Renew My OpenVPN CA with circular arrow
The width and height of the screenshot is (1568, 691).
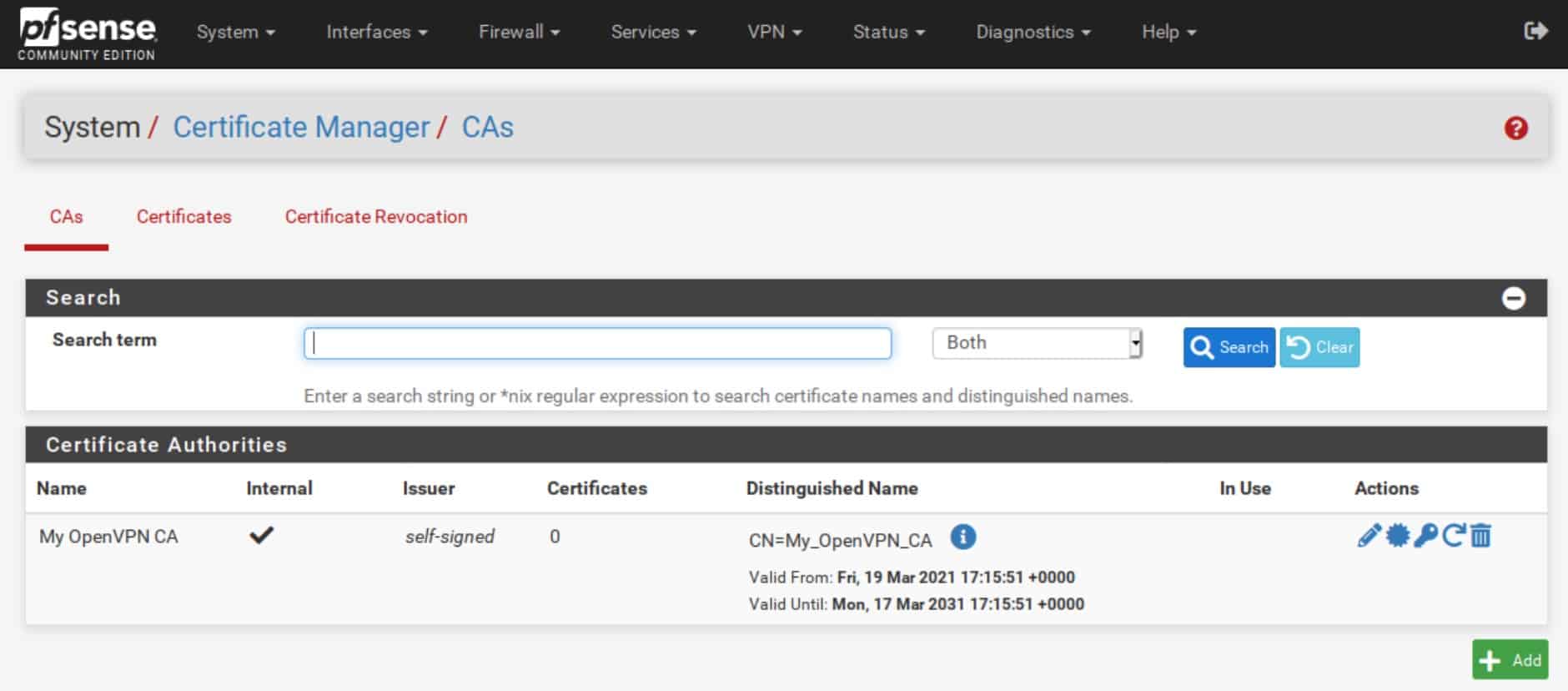[1453, 535]
